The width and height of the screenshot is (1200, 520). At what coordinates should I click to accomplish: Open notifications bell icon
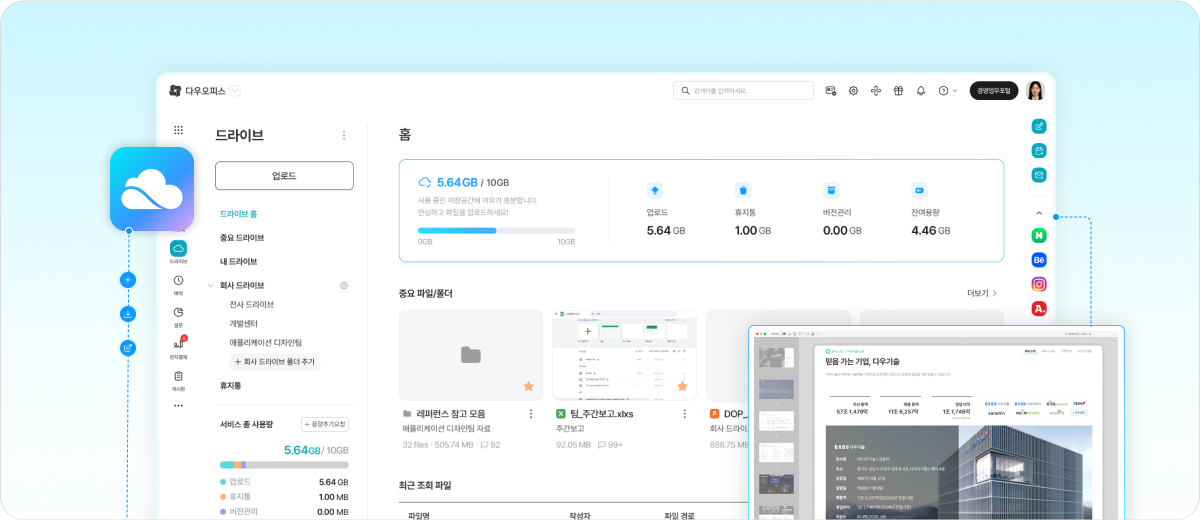coord(920,90)
